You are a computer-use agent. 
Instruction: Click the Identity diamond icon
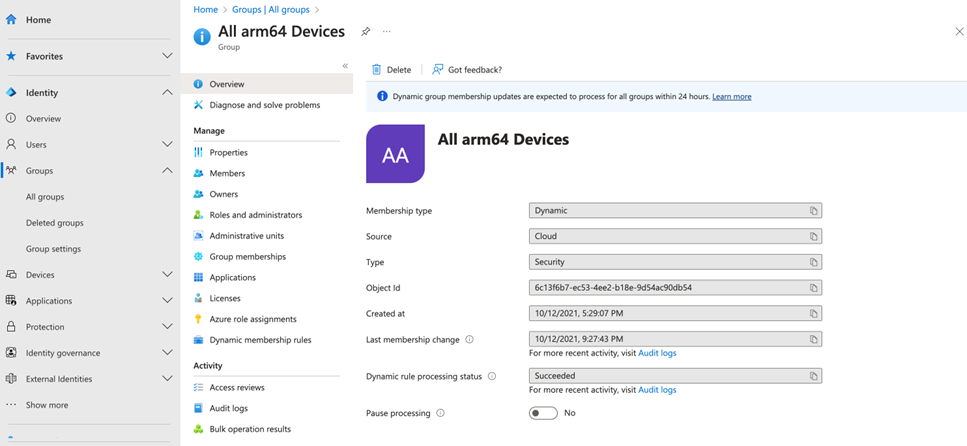11,93
